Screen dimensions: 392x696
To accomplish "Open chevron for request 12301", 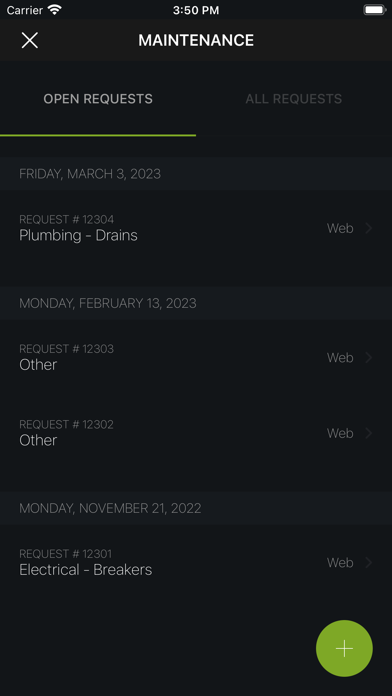I will tap(368, 563).
